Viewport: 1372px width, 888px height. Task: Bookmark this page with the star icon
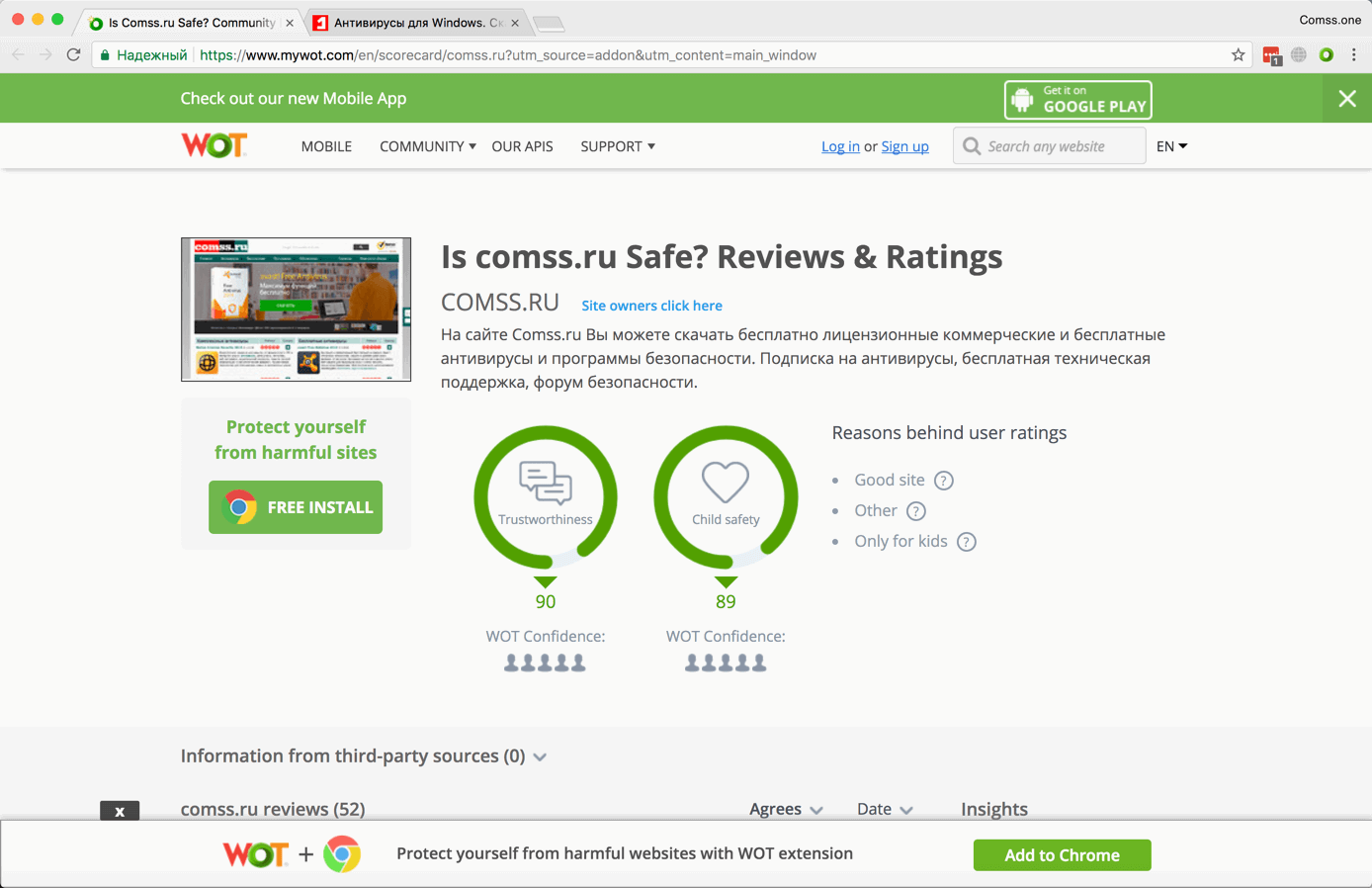click(1239, 55)
